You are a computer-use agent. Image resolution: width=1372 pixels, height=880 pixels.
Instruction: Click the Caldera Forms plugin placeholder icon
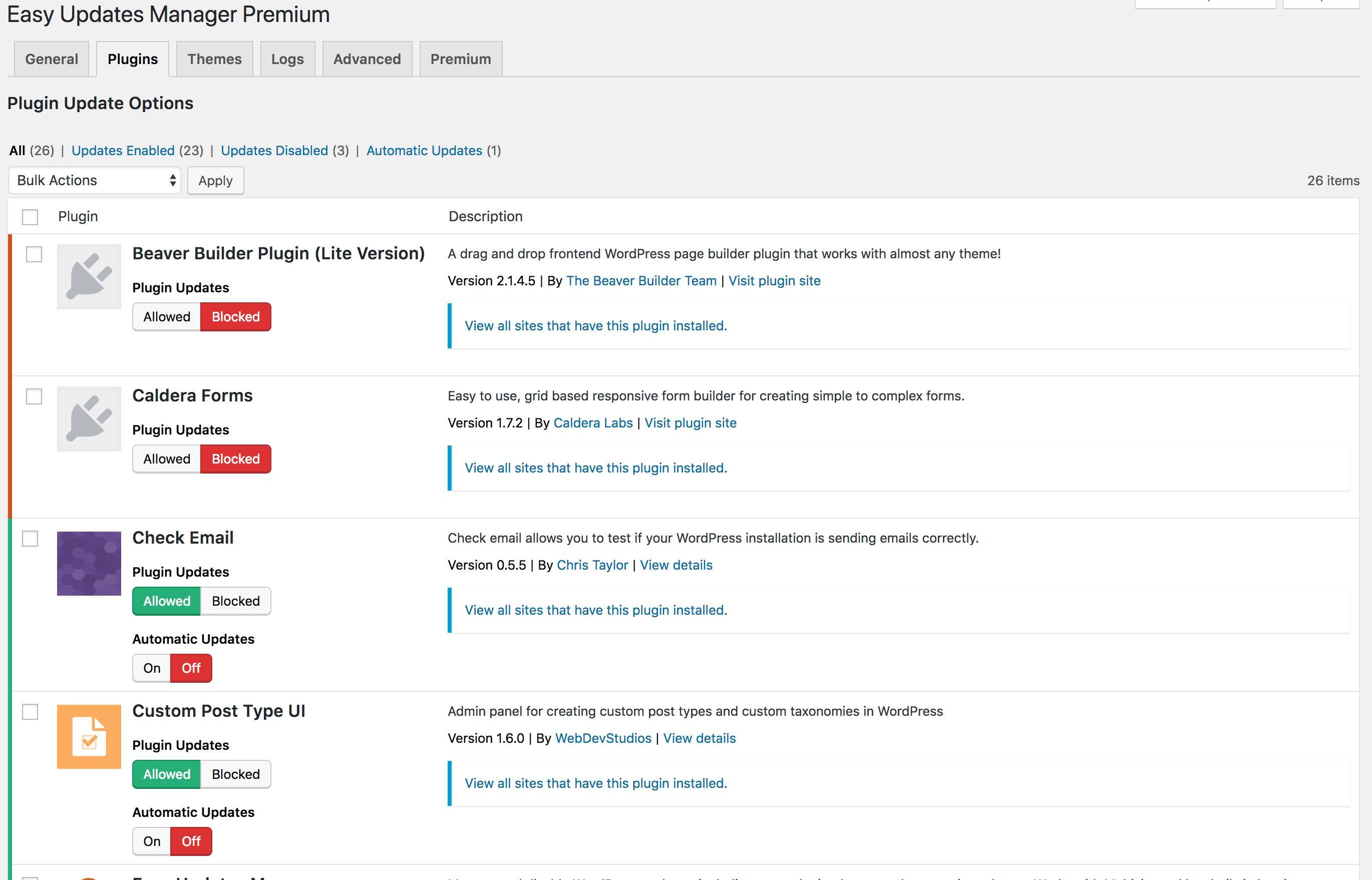pos(89,419)
